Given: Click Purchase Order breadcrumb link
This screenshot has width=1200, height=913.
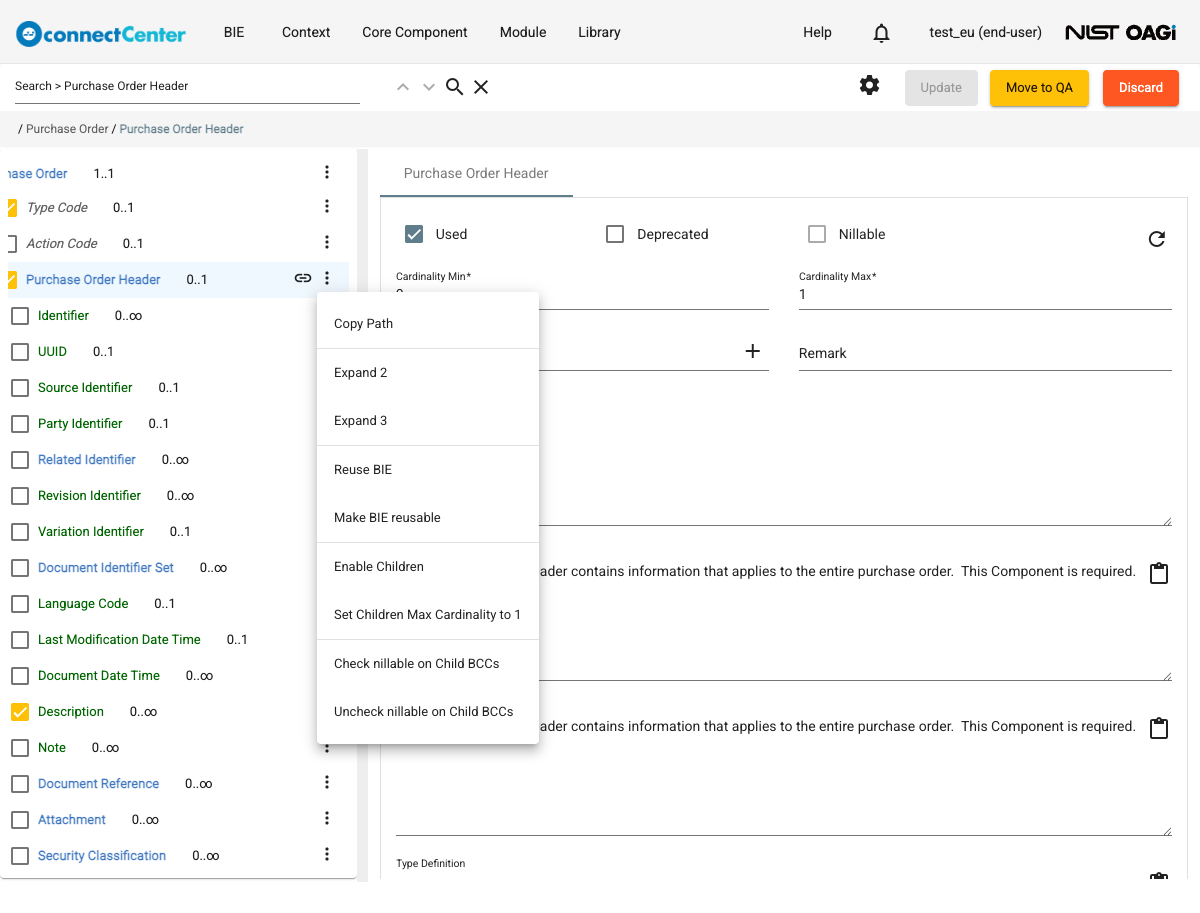Looking at the screenshot, I should [x=67, y=129].
